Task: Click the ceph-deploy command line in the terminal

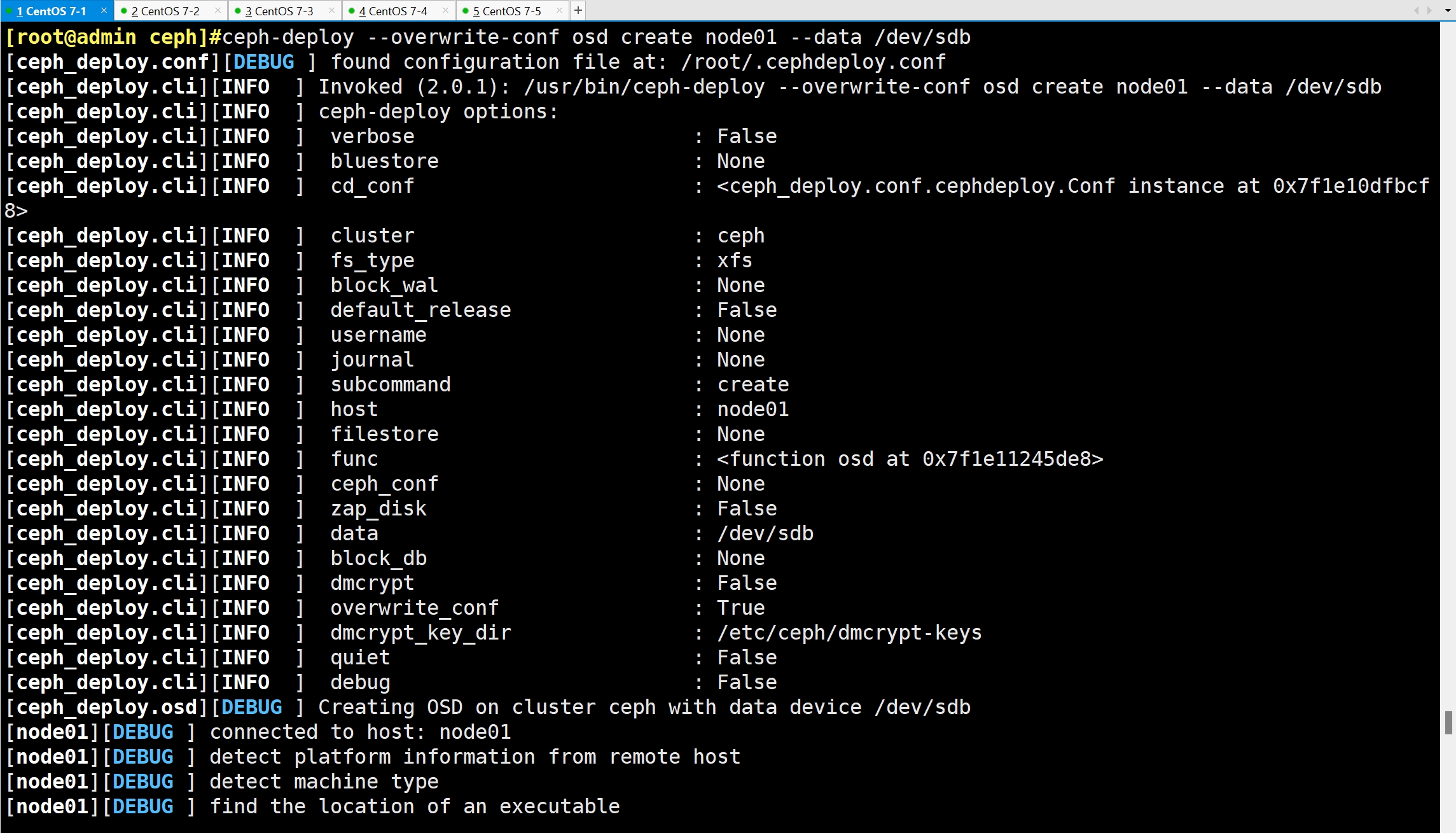Action: (x=595, y=38)
